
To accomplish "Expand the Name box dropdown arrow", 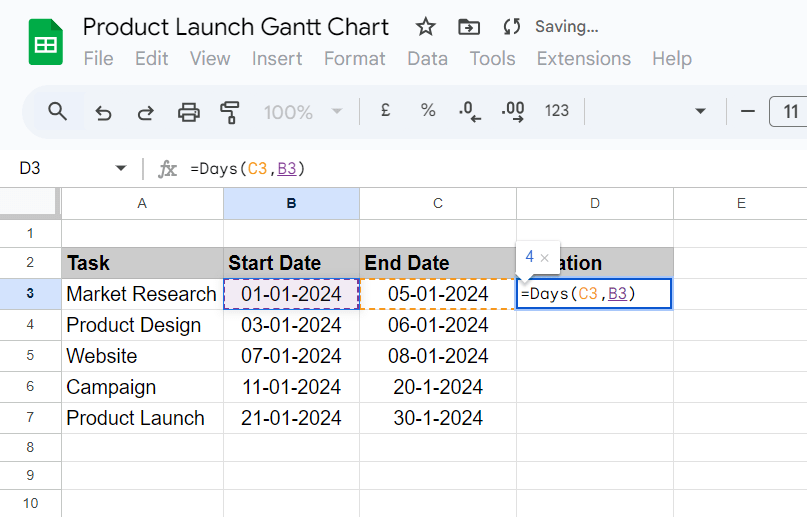I will tap(121, 168).
